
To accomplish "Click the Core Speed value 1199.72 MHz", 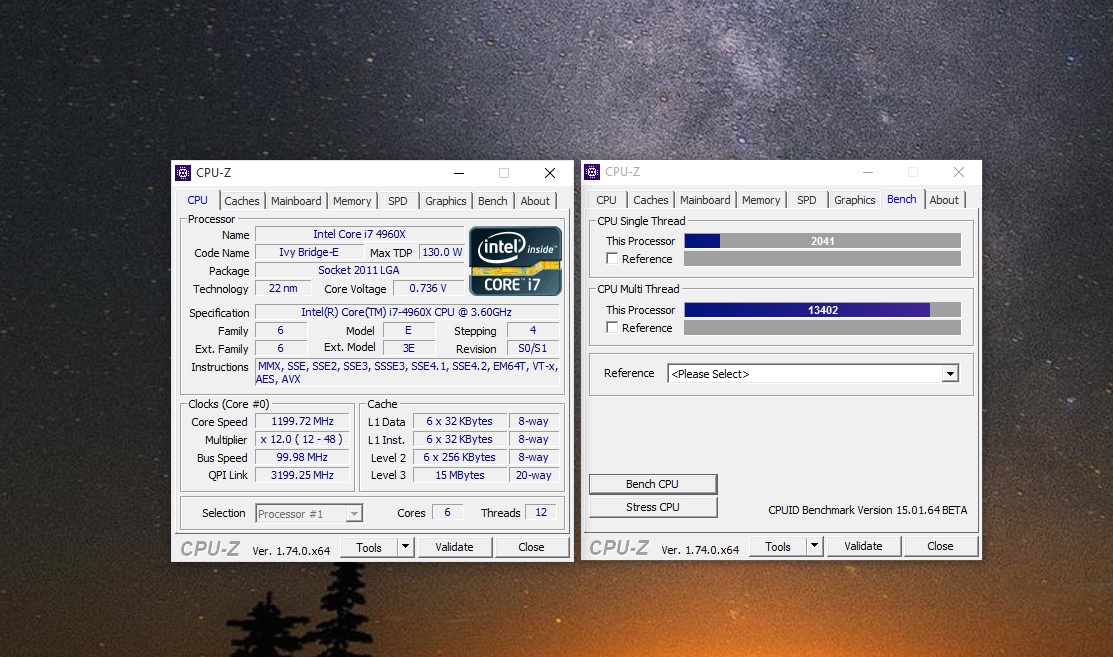I will pos(302,421).
